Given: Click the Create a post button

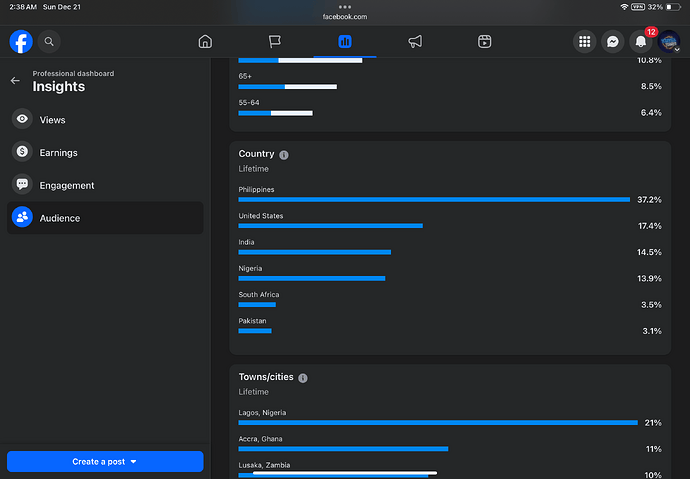Looking at the screenshot, I should tap(105, 462).
